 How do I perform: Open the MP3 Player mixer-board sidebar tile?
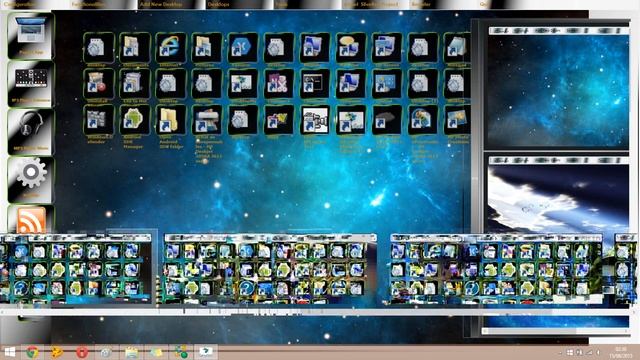pyautogui.click(x=31, y=84)
